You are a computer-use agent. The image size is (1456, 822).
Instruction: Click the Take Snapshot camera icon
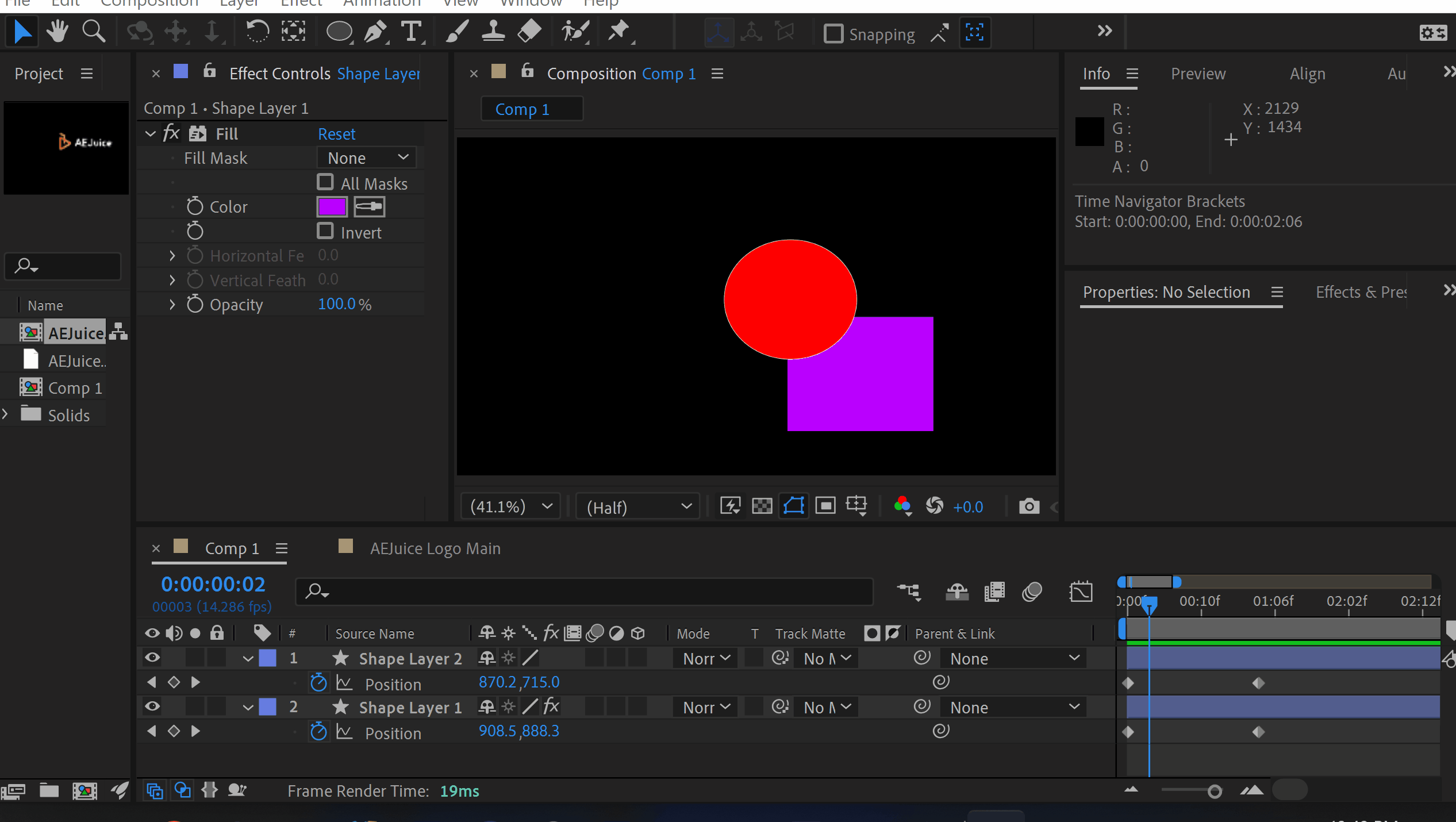tap(1029, 506)
